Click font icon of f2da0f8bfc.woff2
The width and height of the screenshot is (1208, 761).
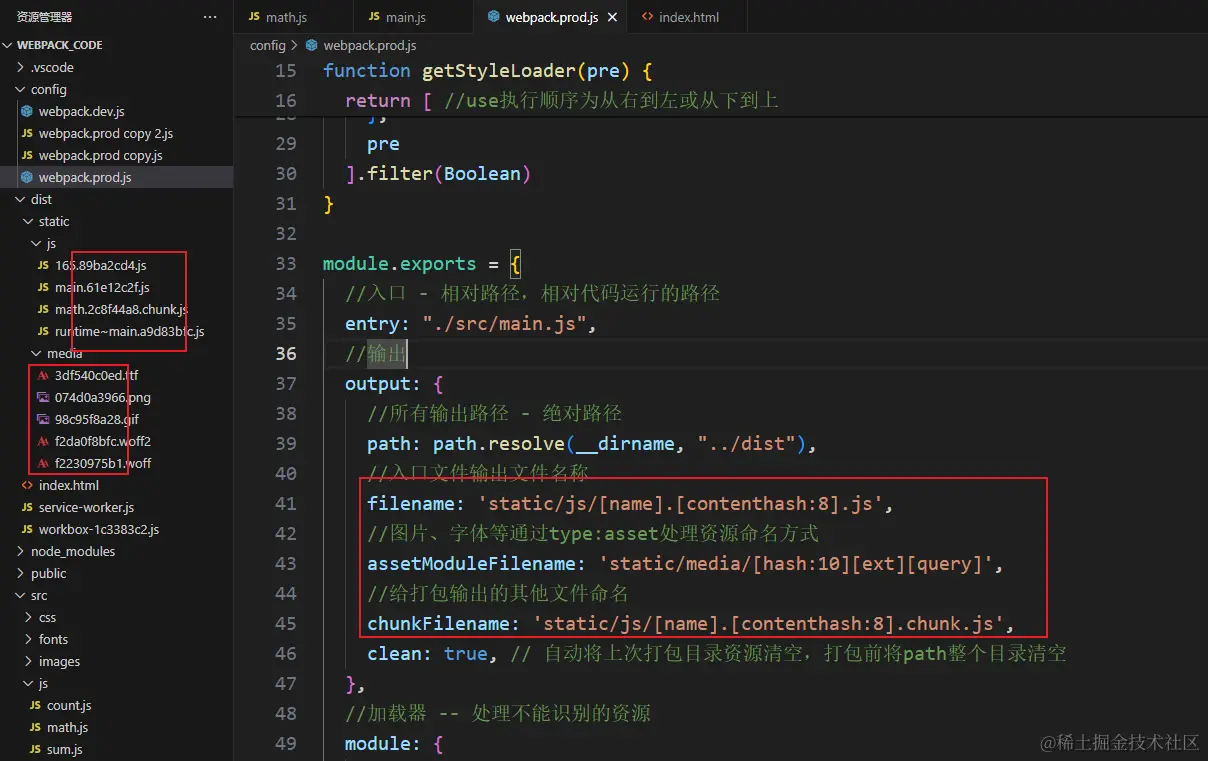tap(43, 441)
